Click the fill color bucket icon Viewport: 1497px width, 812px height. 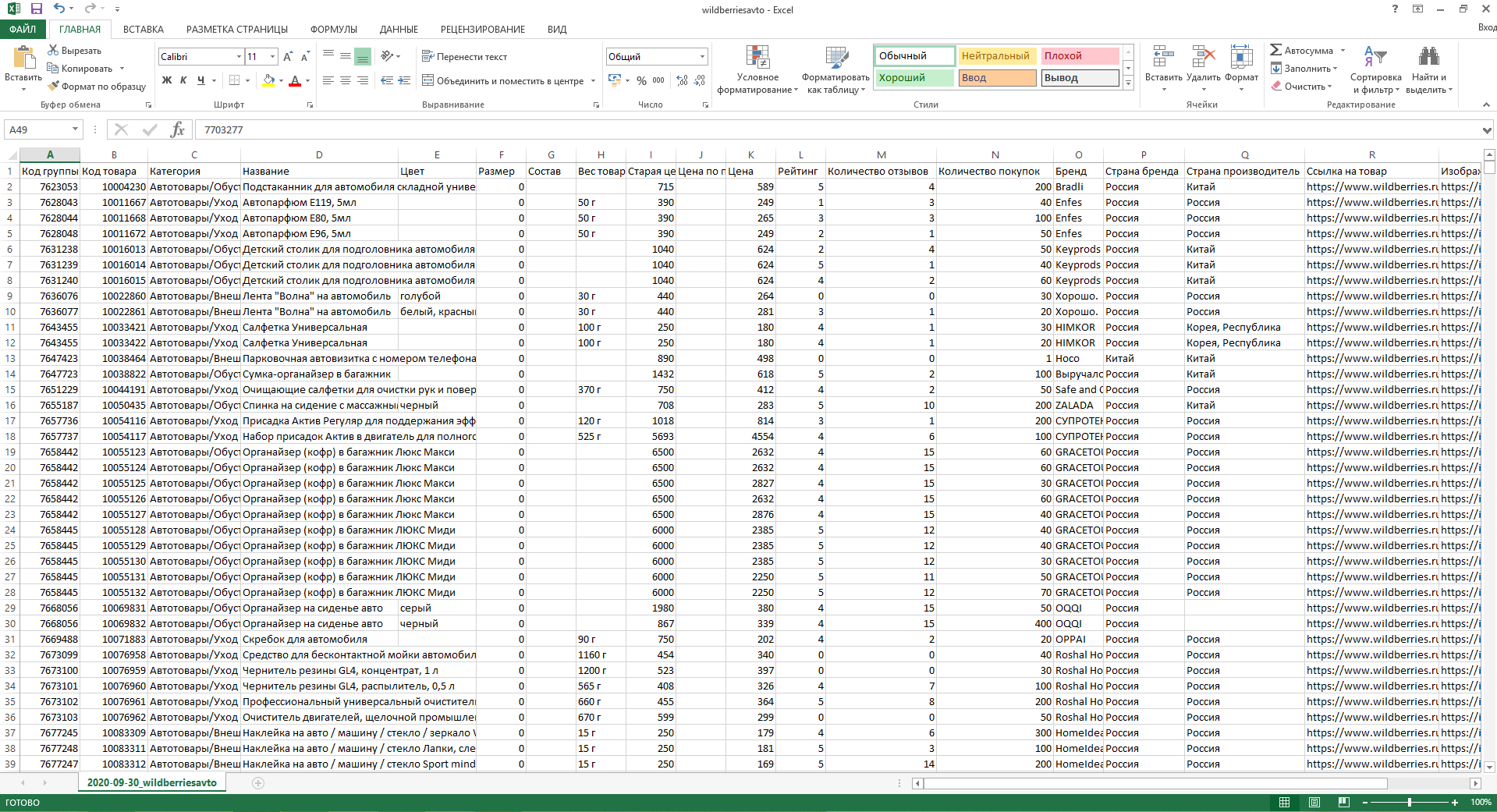point(268,80)
